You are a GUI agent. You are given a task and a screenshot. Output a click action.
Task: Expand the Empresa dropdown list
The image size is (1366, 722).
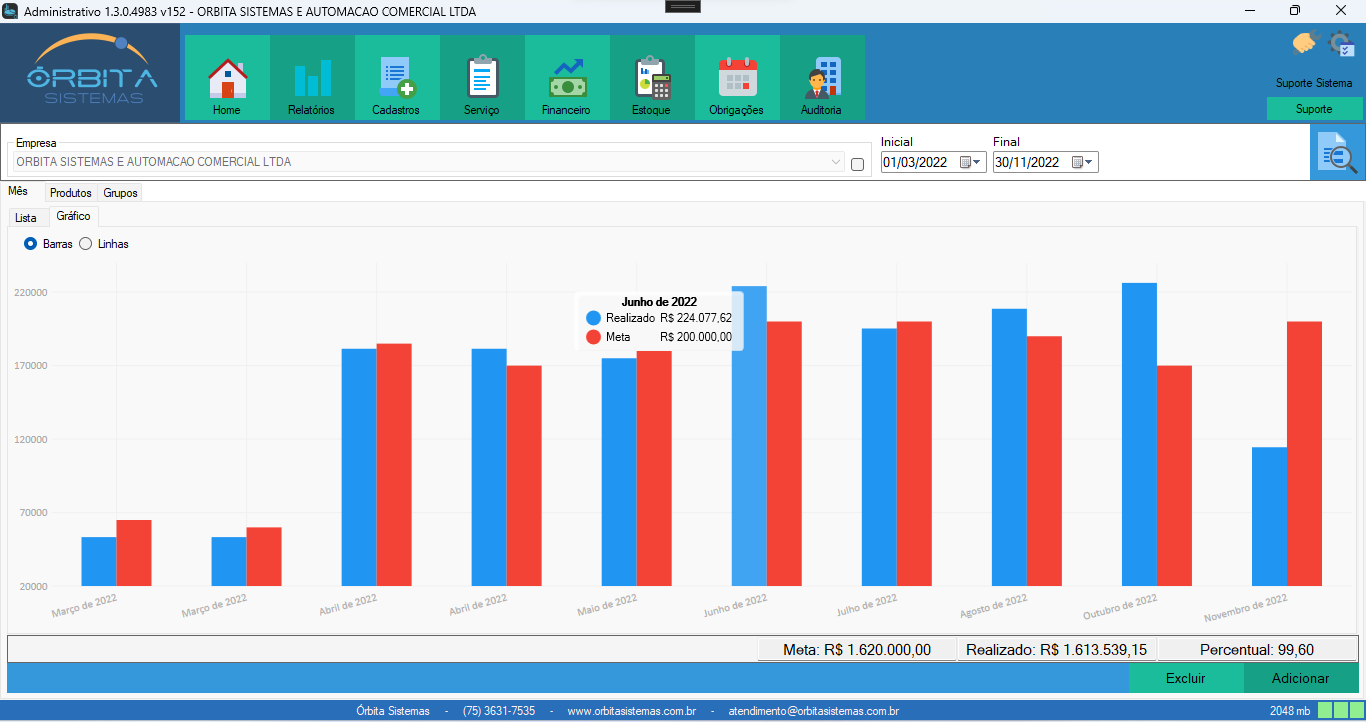point(836,162)
